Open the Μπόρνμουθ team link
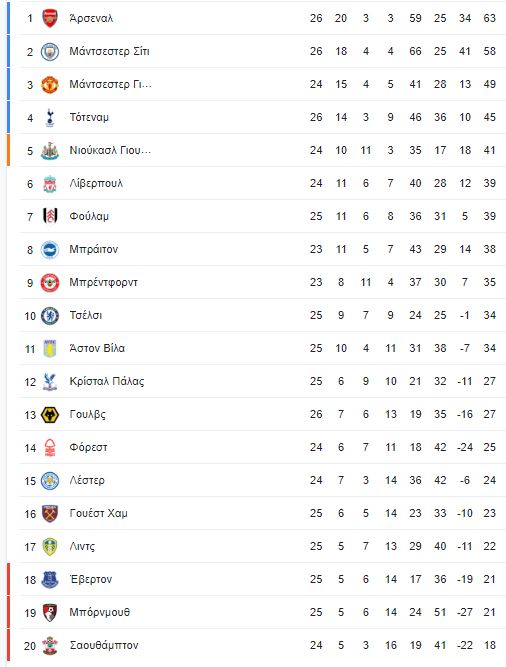Viewport: 506px width, 667px height. (99, 613)
